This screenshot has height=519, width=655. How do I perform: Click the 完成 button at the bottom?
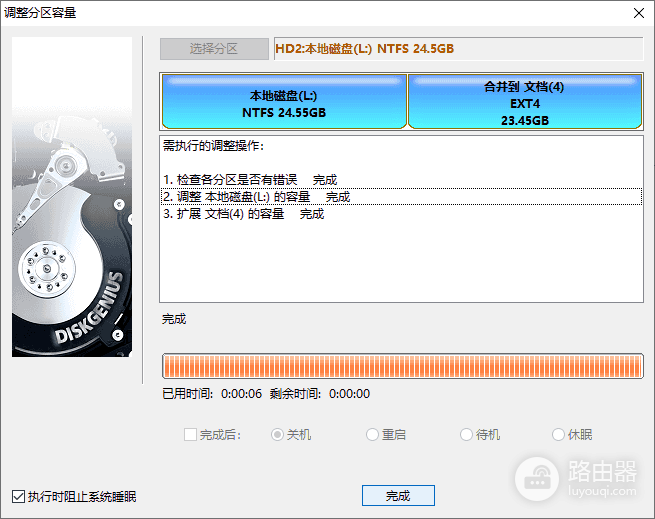pyautogui.click(x=398, y=496)
